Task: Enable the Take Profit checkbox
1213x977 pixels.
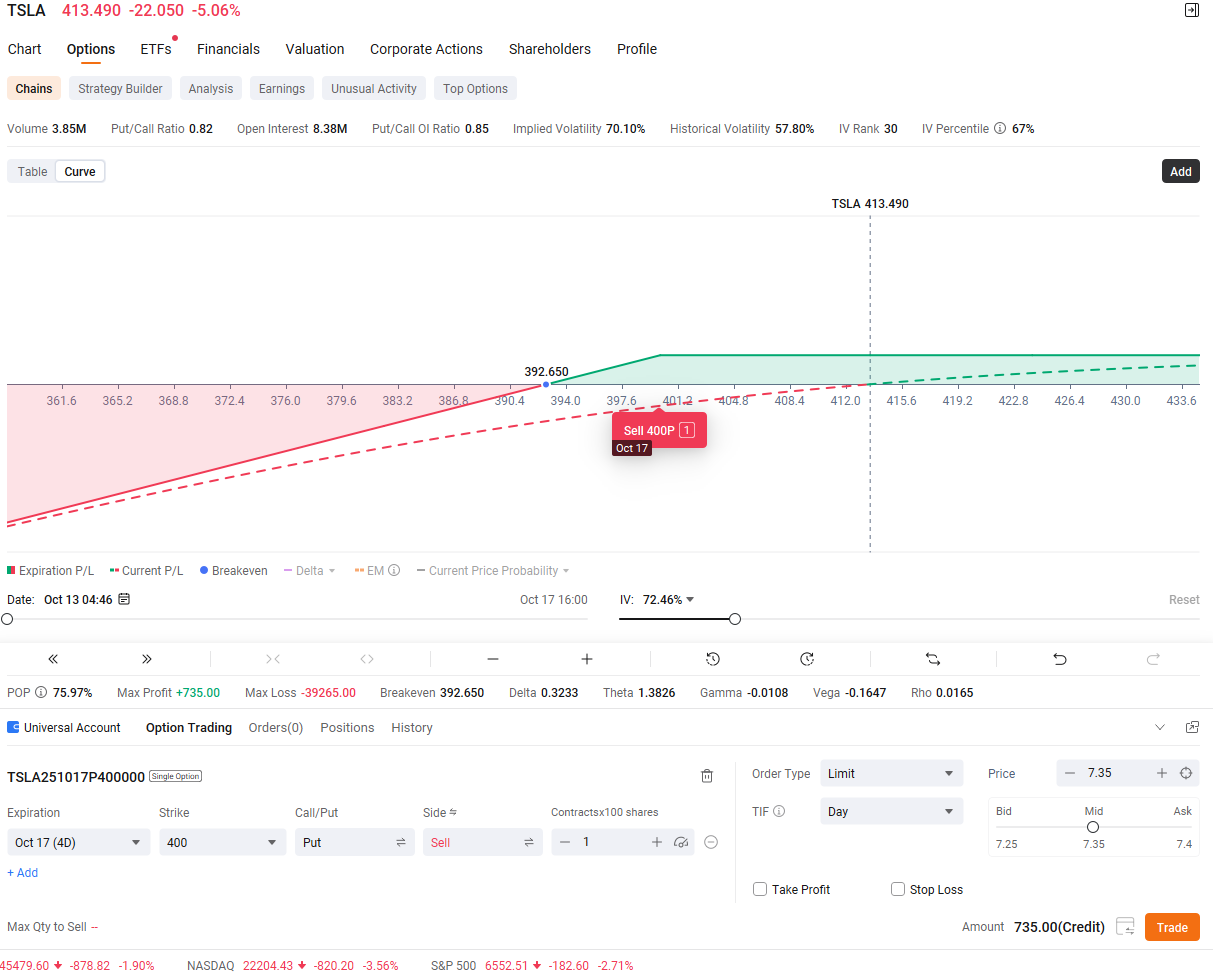Action: coord(760,889)
